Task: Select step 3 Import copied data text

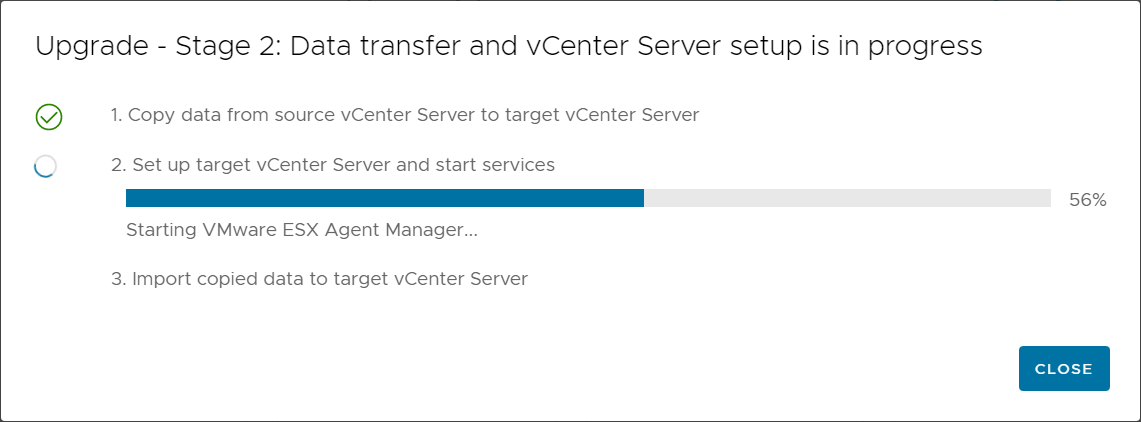Action: coord(319,279)
